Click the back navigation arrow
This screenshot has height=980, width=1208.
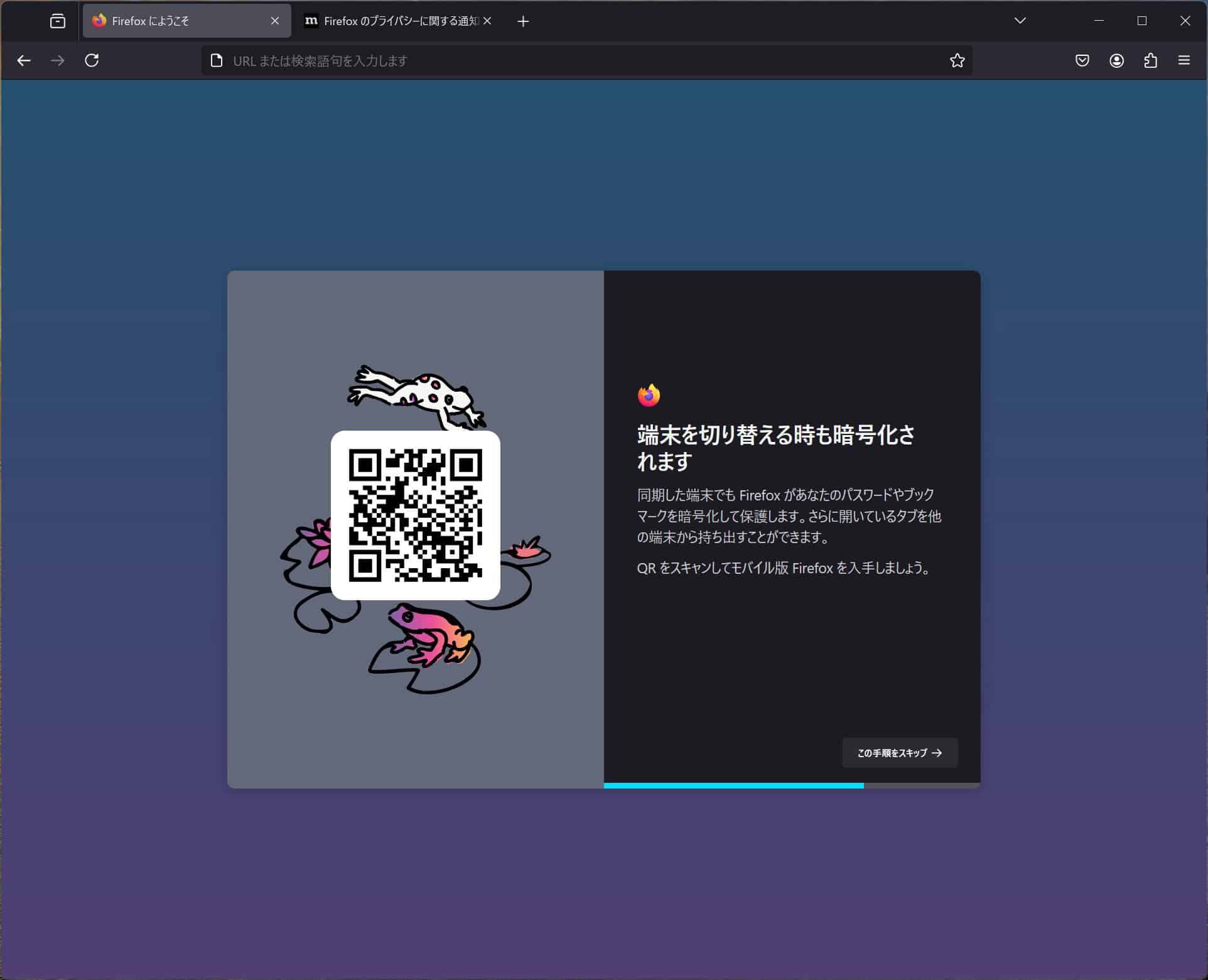click(x=24, y=60)
